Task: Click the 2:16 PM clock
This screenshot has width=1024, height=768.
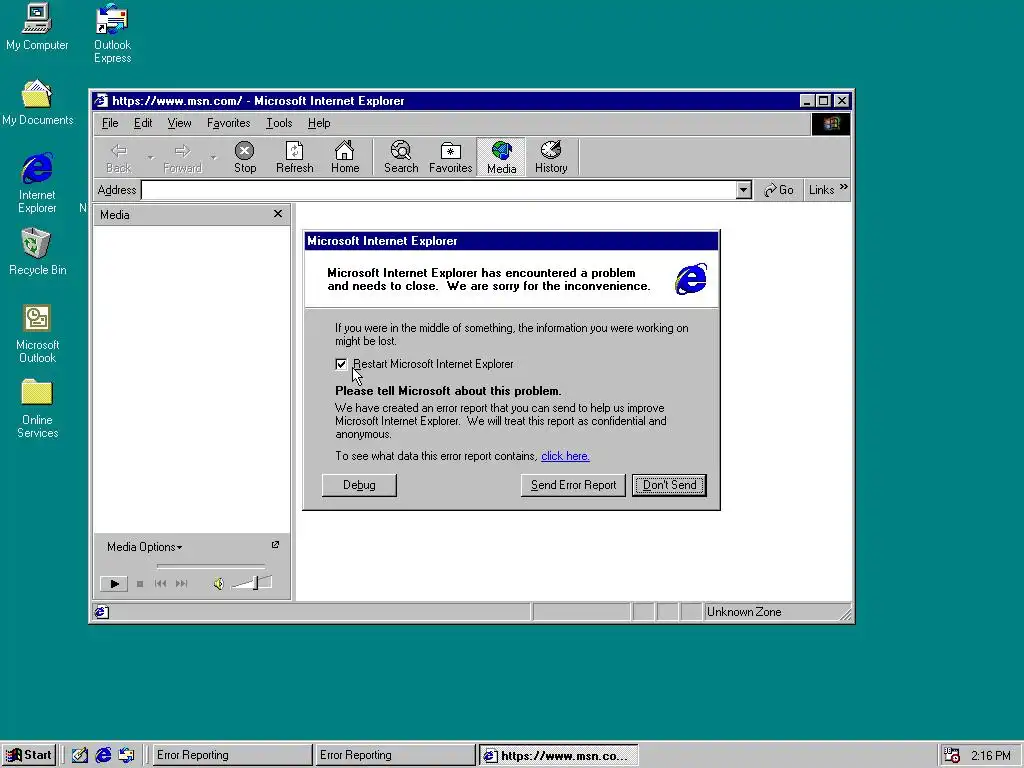Action: coord(991,756)
